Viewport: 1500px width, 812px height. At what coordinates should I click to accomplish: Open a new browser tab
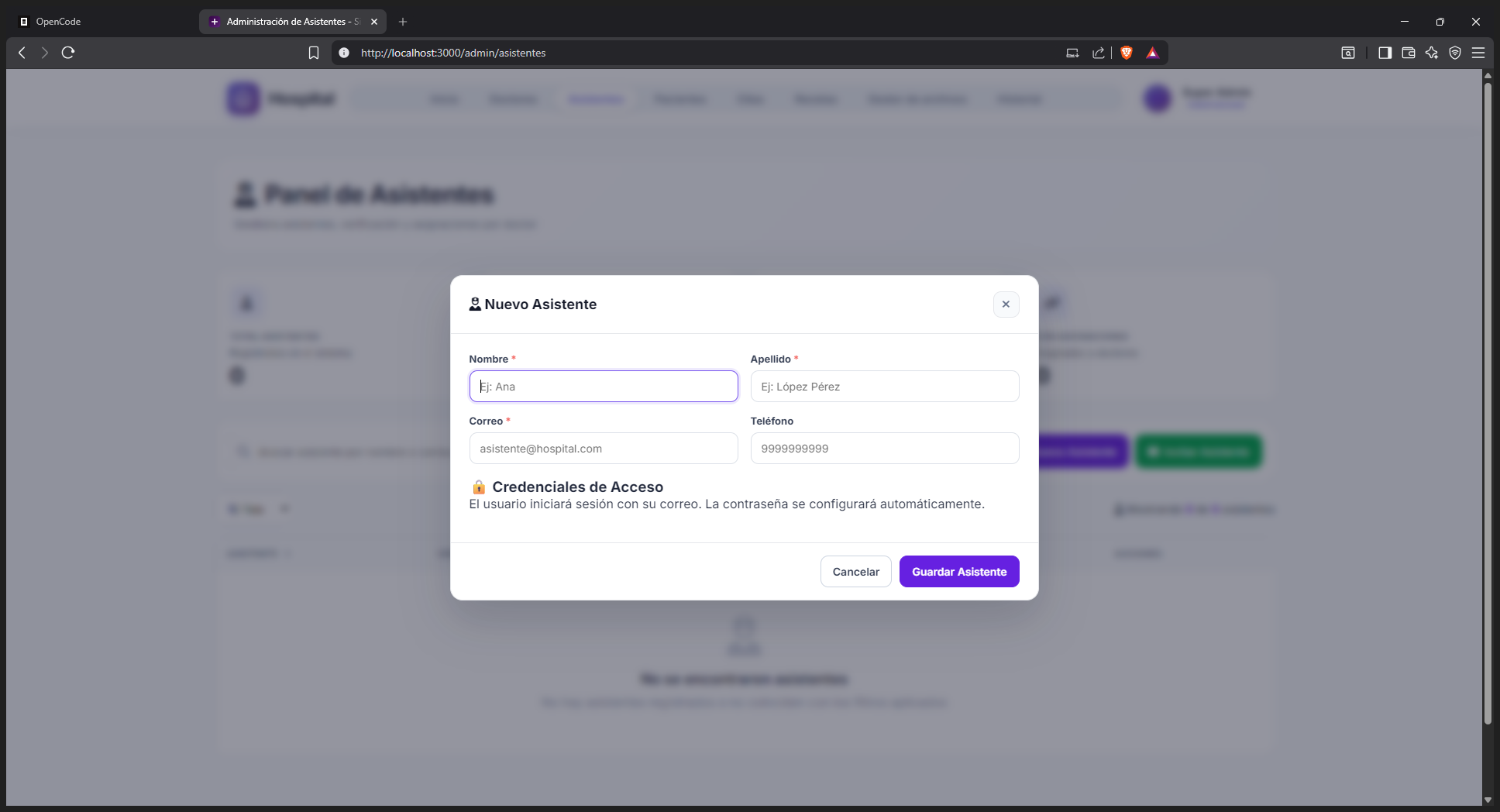pos(403,22)
